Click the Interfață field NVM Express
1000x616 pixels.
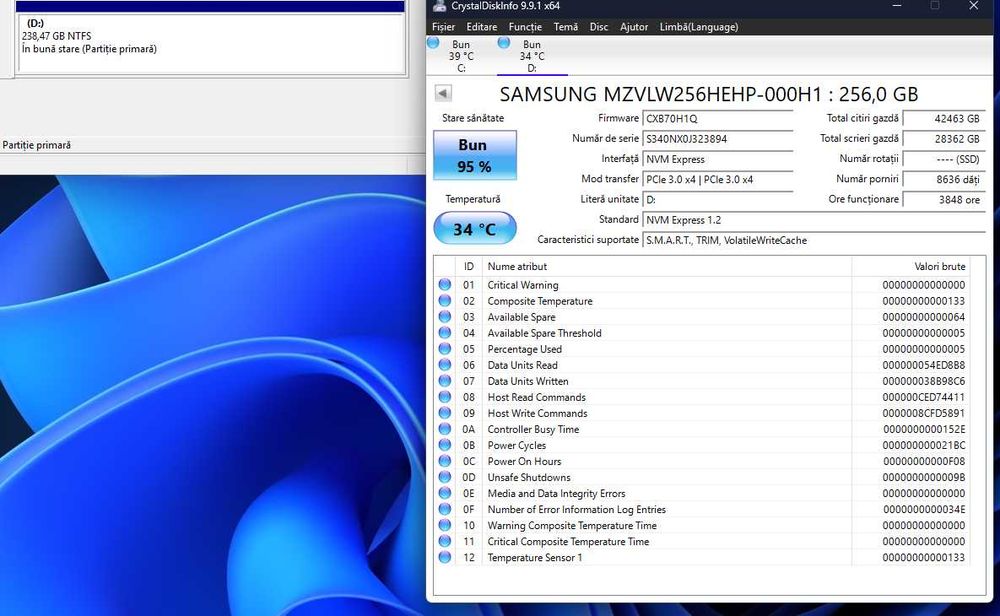tap(717, 159)
